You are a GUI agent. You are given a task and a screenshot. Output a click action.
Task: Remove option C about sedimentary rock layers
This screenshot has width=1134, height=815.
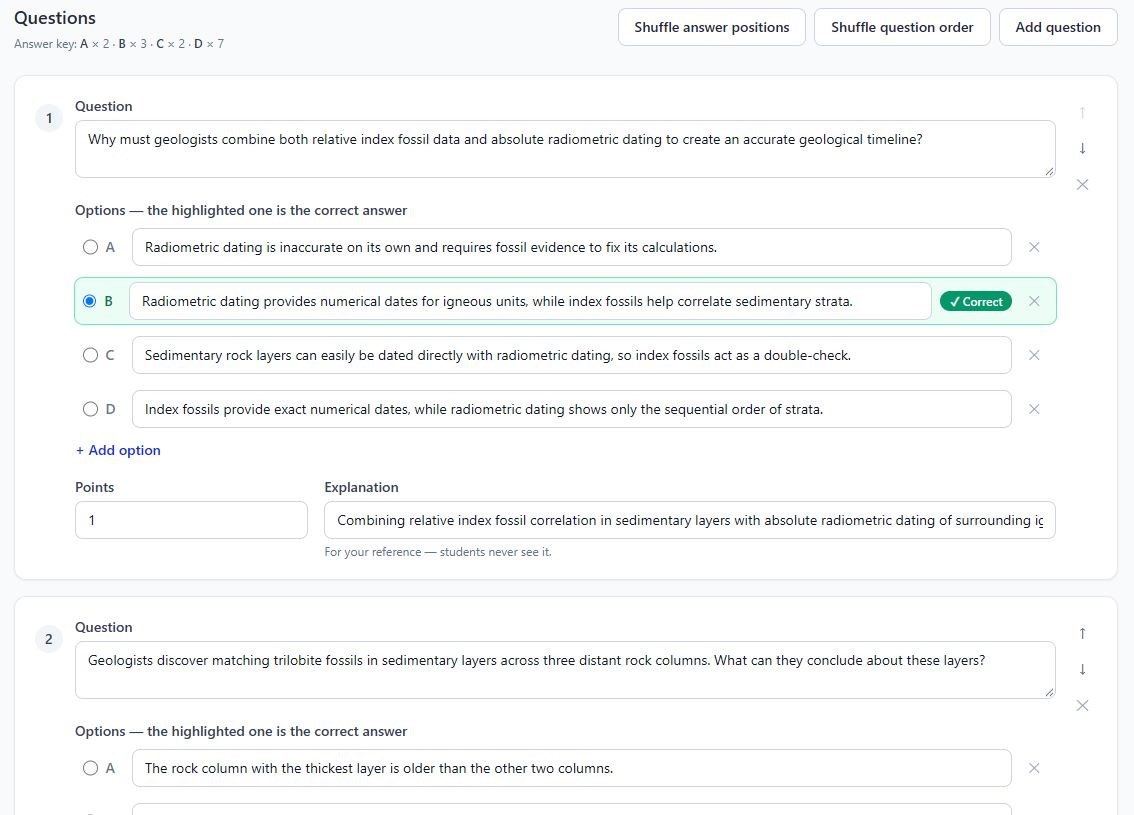(1034, 355)
